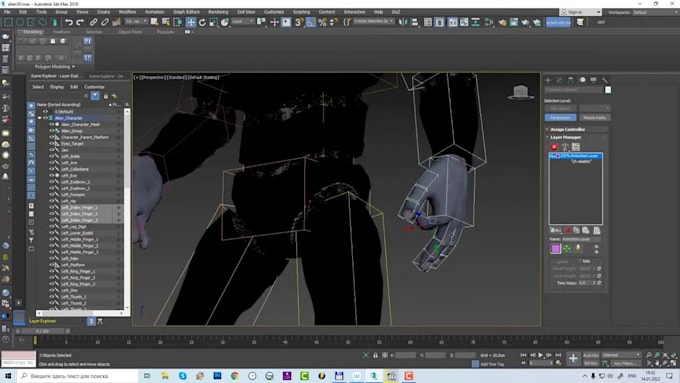Go to the start frame button
This screenshot has width=680, height=383.
[523, 355]
